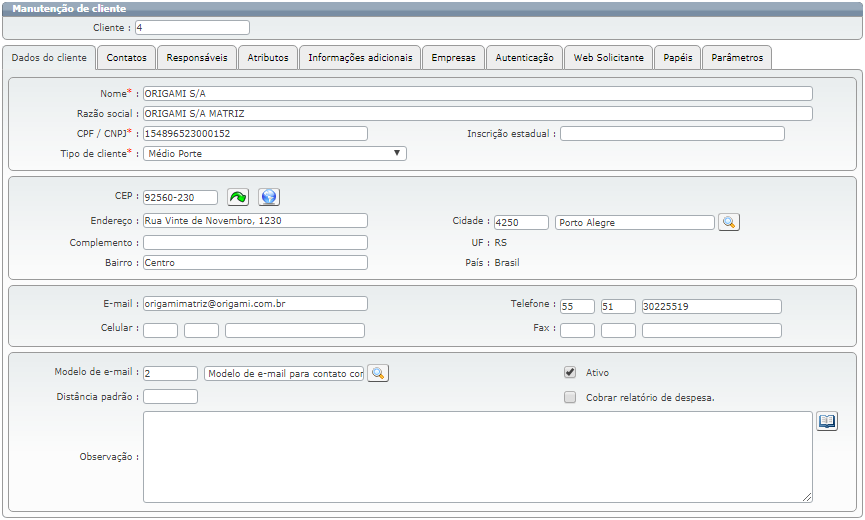Click the Telefone country code field 55

click(578, 307)
